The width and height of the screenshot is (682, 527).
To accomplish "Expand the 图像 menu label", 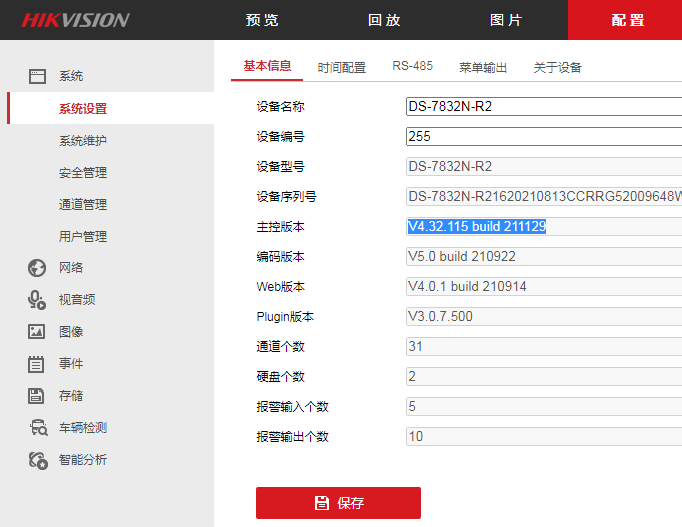I will pos(71,332).
